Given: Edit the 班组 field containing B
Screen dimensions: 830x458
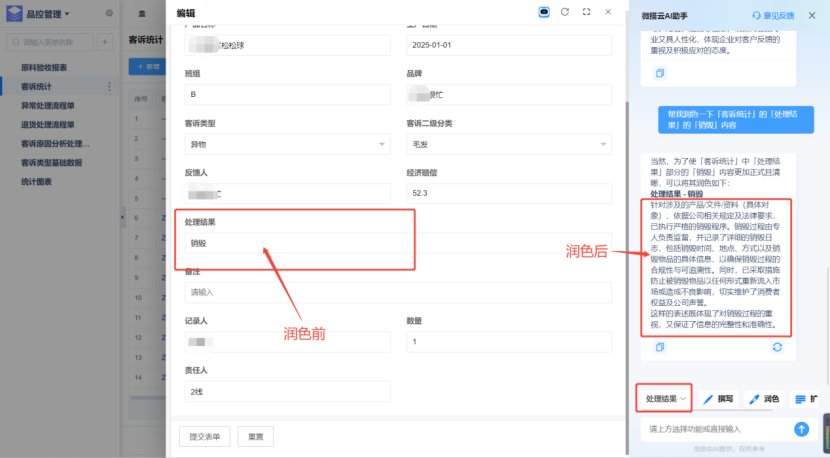Looking at the screenshot, I should [287, 94].
